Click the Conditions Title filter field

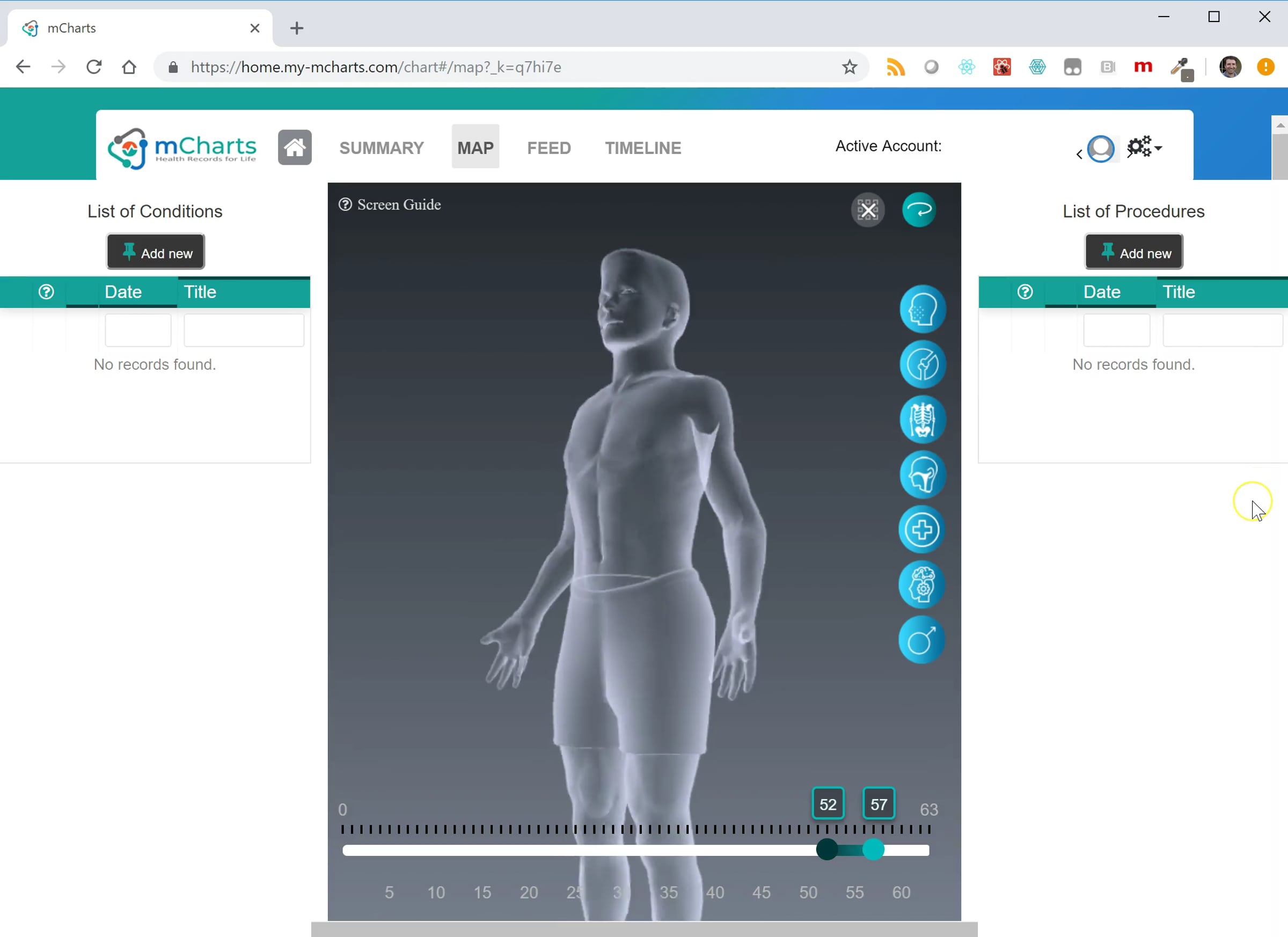coord(244,330)
